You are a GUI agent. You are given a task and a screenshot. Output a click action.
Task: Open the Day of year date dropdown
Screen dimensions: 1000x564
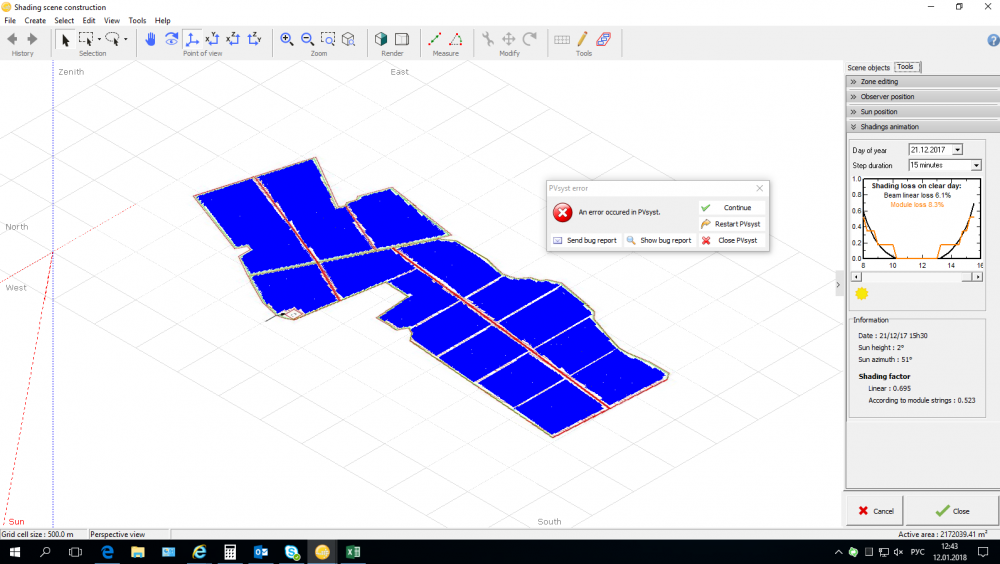[x=958, y=150]
